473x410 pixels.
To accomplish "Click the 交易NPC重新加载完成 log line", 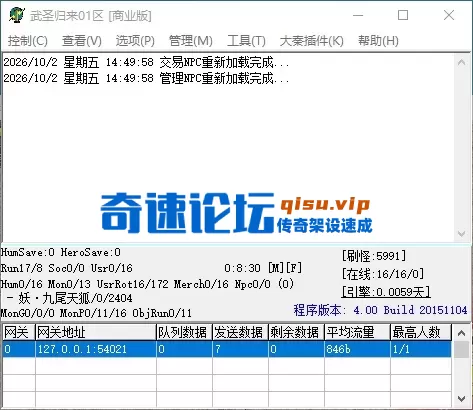I will [x=146, y=62].
